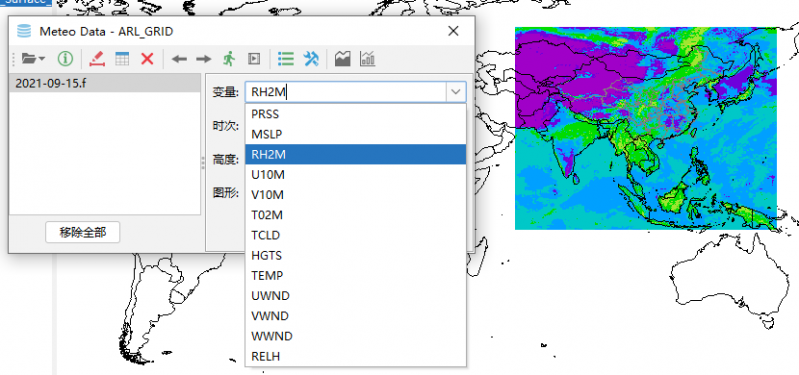Remove data file red X icon
Viewport: 799px width, 375px height.
point(147,59)
